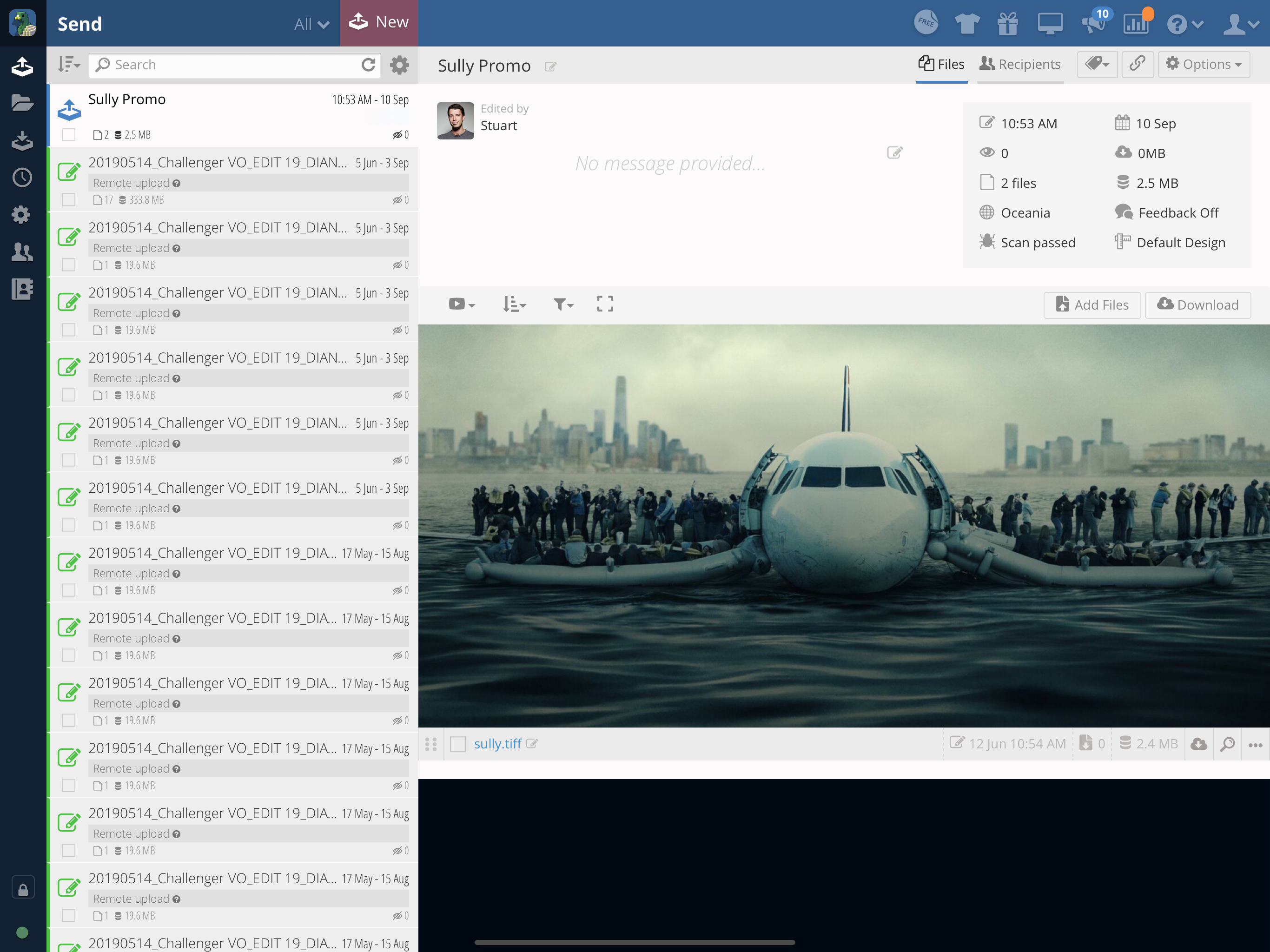
Task: Open the History clock sidebar icon
Action: 22,178
